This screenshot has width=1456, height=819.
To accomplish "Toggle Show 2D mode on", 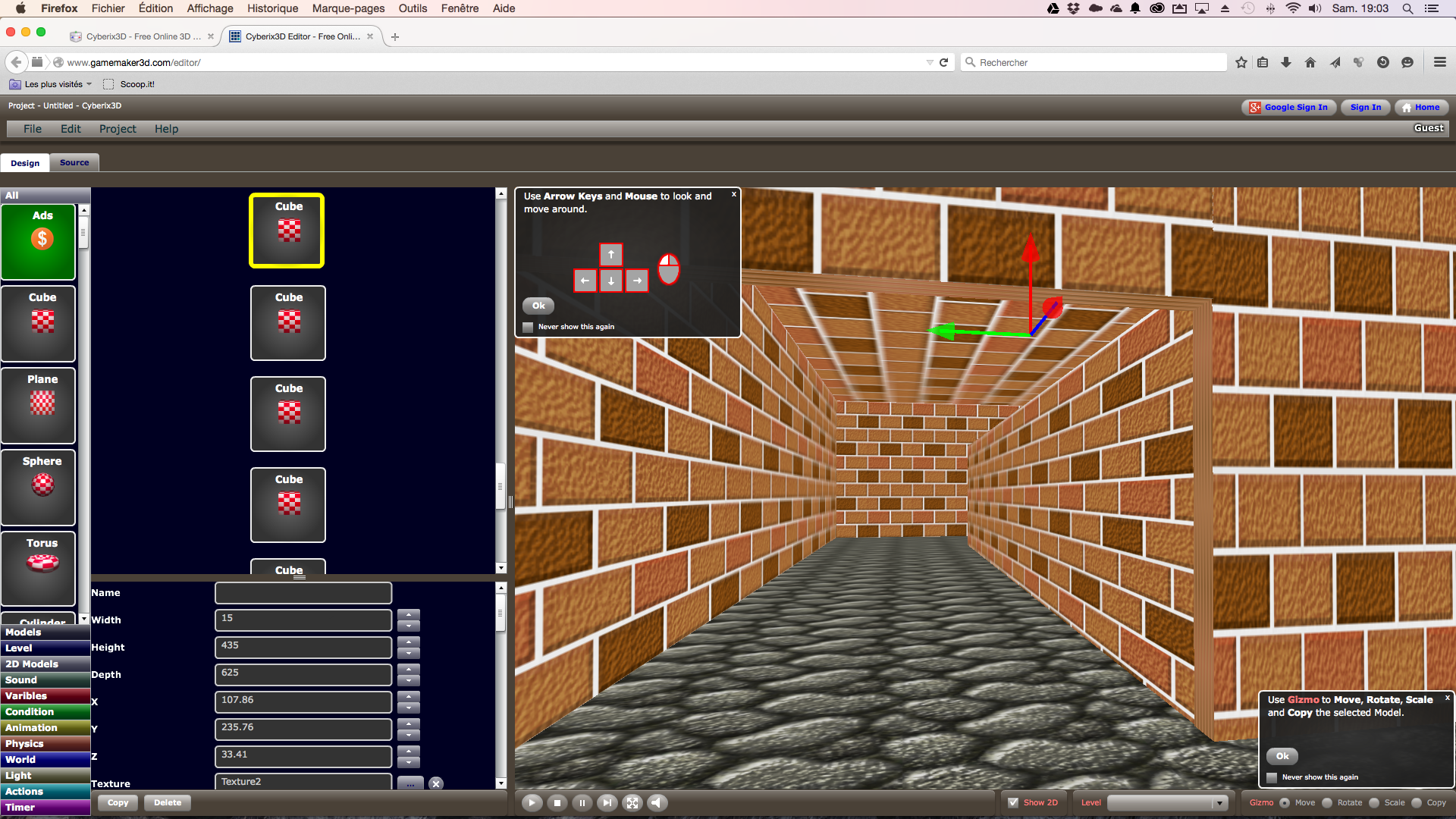I will 1014,802.
